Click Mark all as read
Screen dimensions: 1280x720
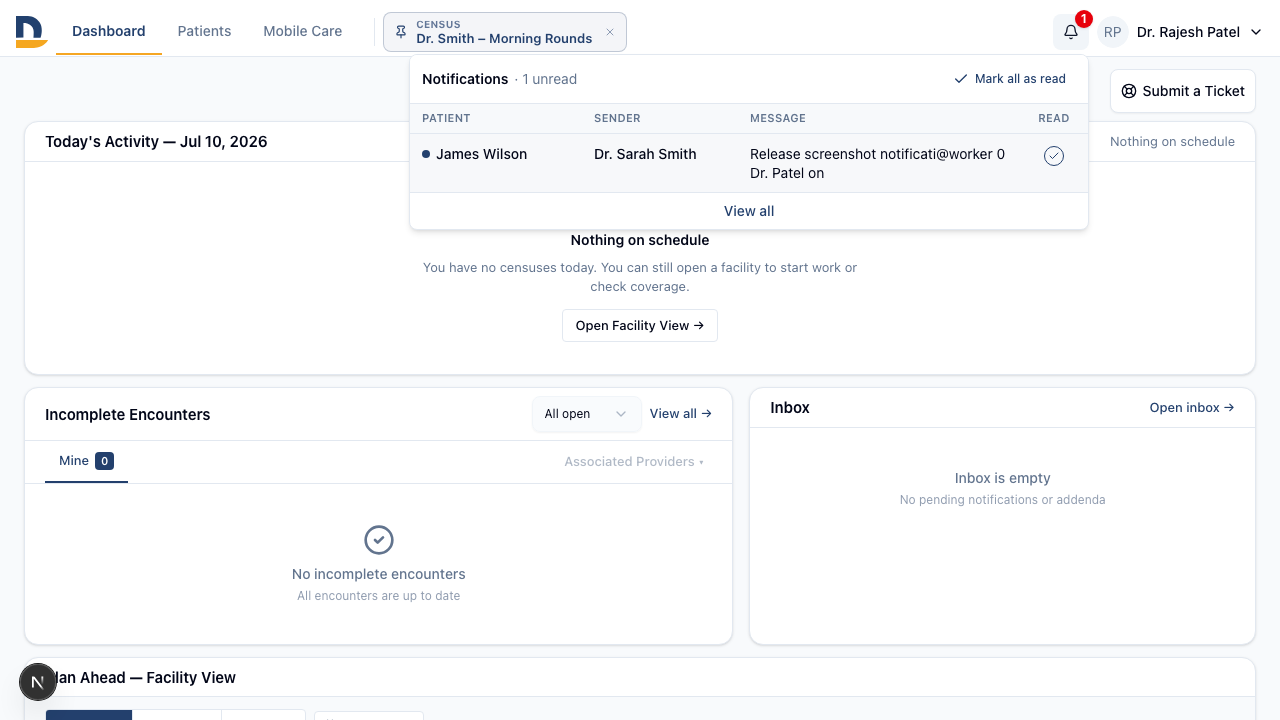point(1010,79)
